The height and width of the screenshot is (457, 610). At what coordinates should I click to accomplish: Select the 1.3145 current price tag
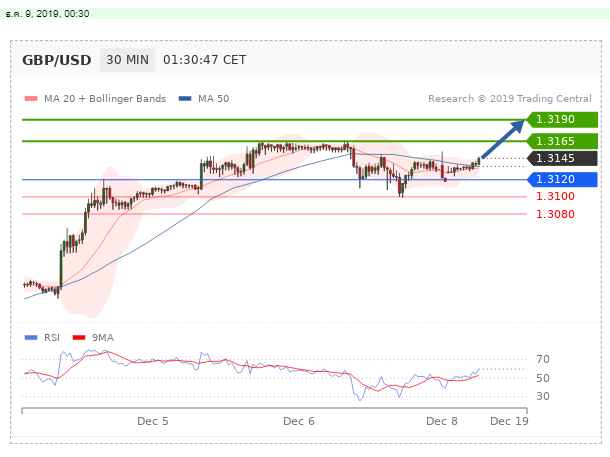[562, 158]
